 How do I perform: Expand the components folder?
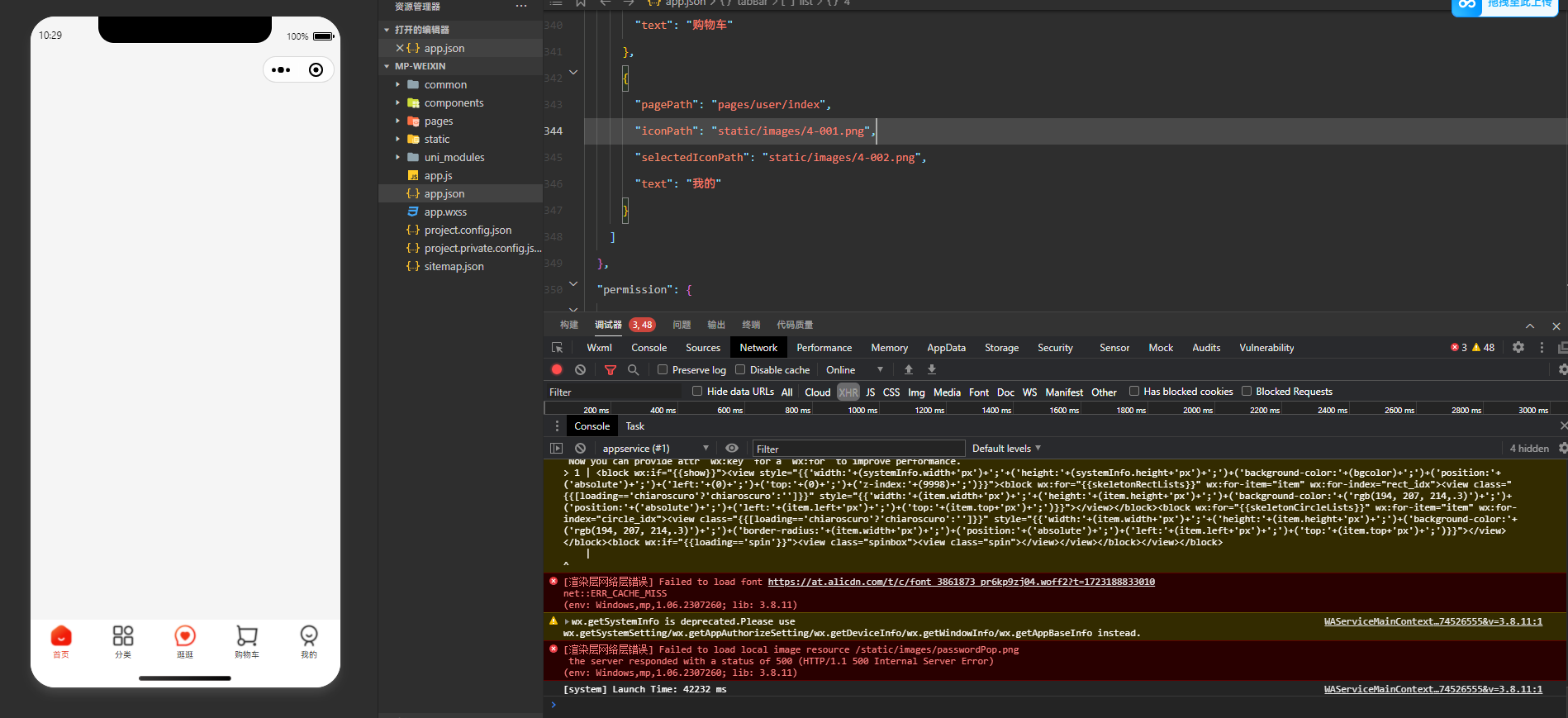[397, 102]
